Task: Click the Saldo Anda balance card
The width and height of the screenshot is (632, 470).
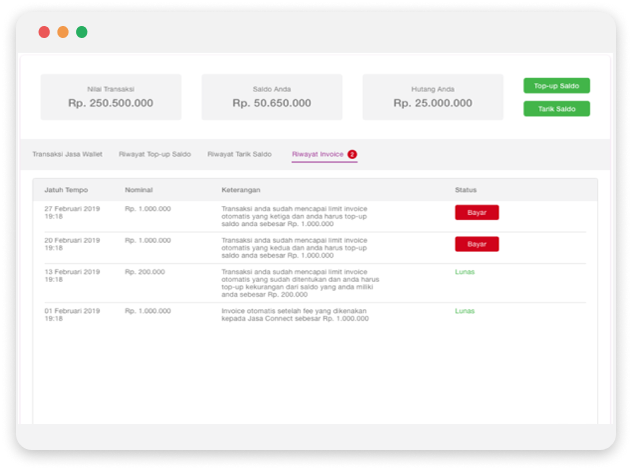Action: coord(271,97)
